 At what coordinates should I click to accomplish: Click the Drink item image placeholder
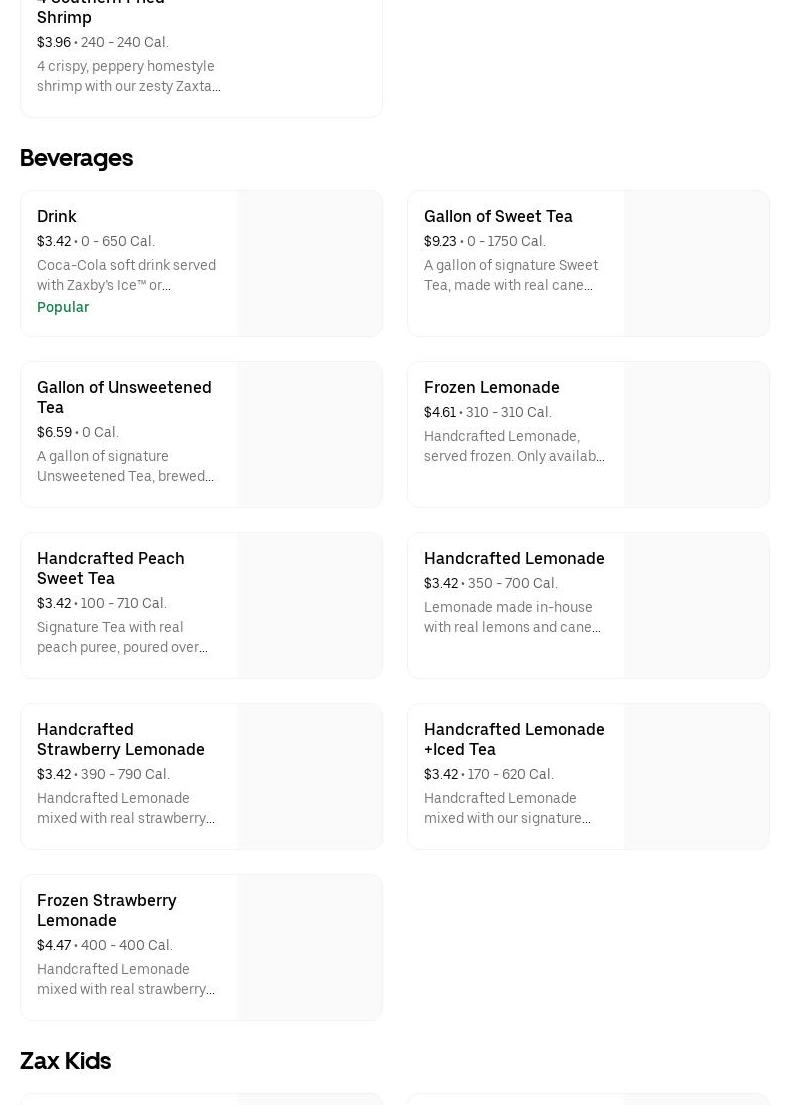click(x=309, y=264)
